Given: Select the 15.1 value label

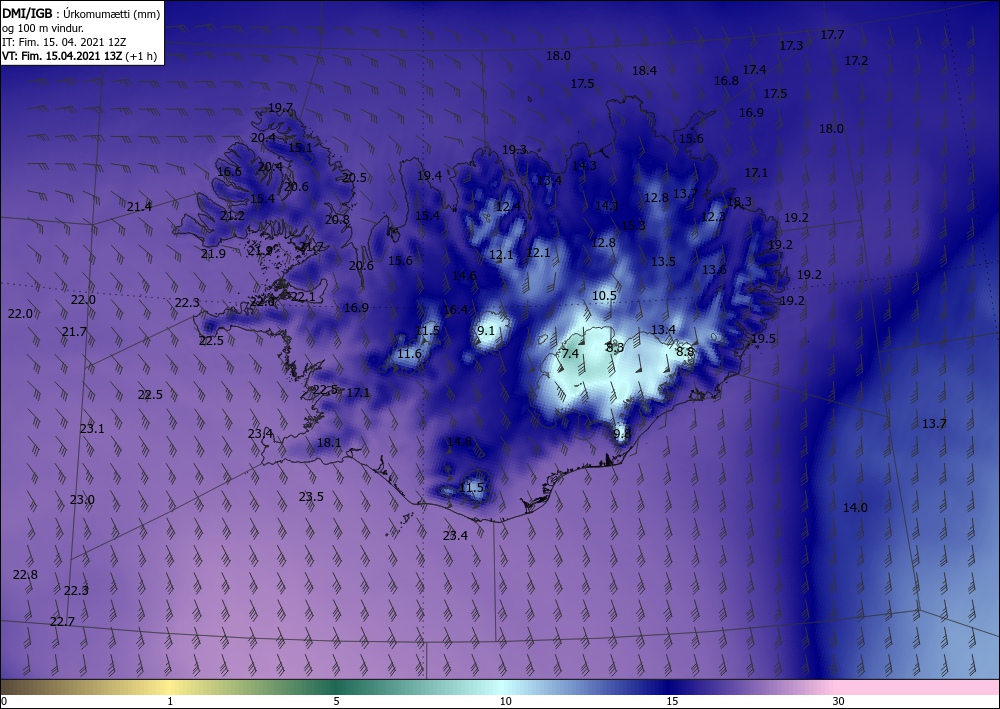Looking at the screenshot, I should (300, 148).
